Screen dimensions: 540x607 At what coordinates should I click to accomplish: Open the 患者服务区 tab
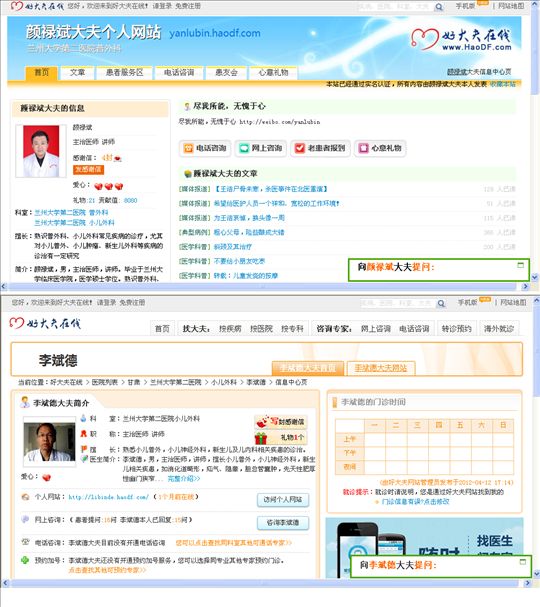click(124, 73)
